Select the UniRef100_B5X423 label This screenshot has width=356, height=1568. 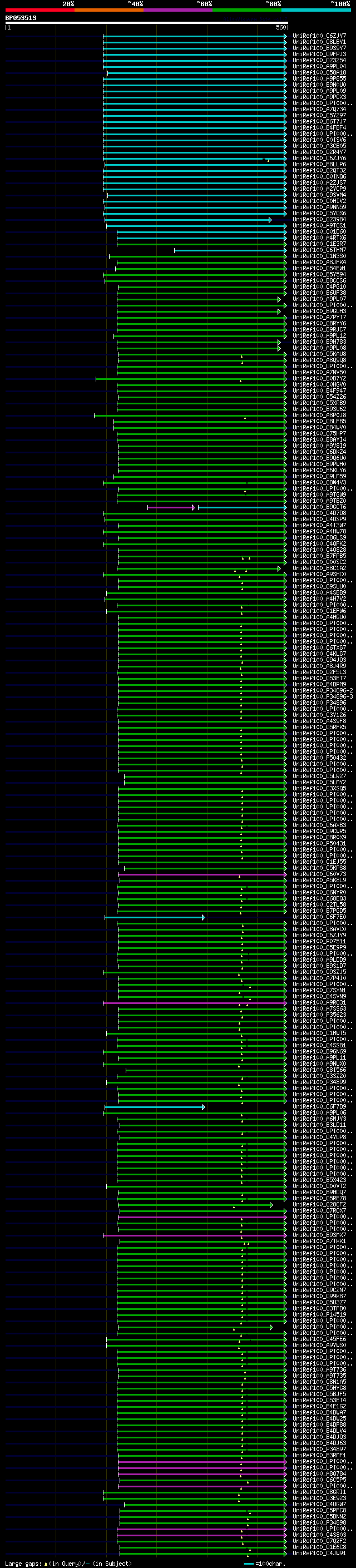pos(319,1180)
